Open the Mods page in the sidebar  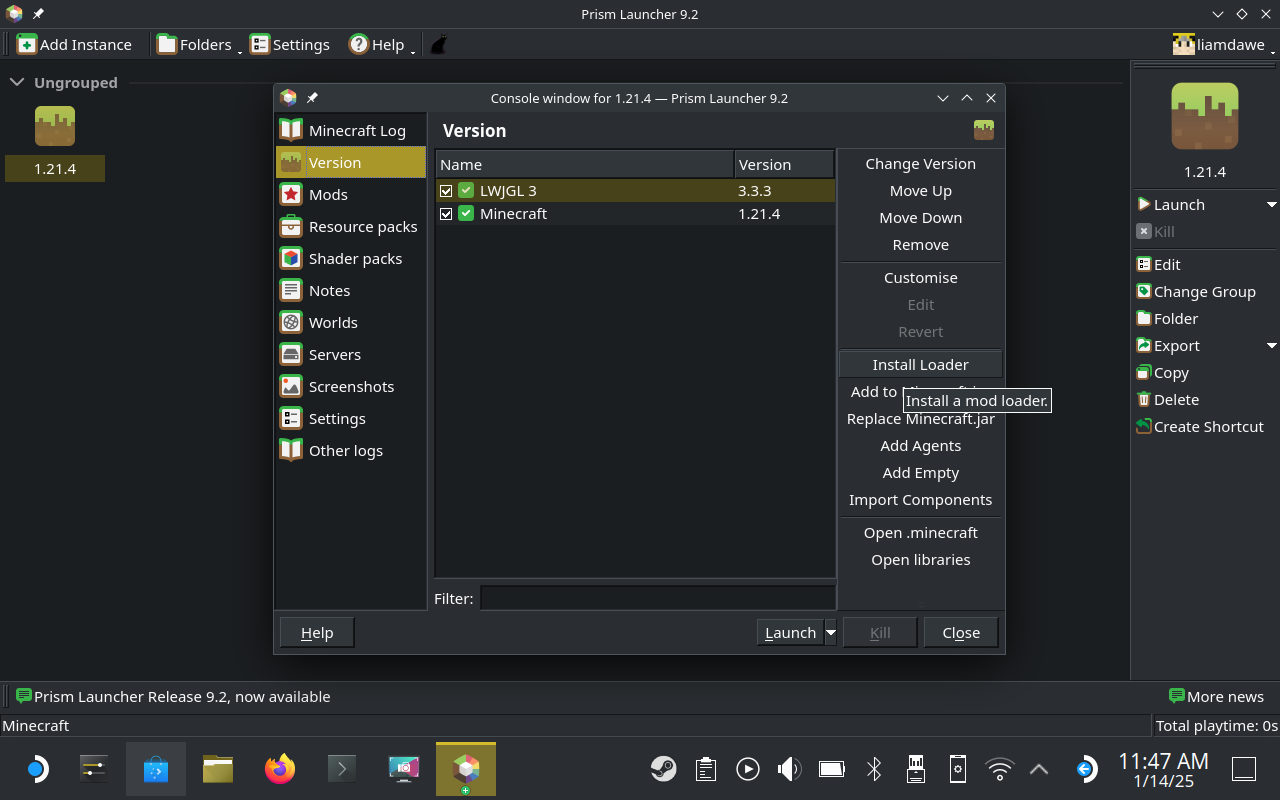tap(328, 195)
